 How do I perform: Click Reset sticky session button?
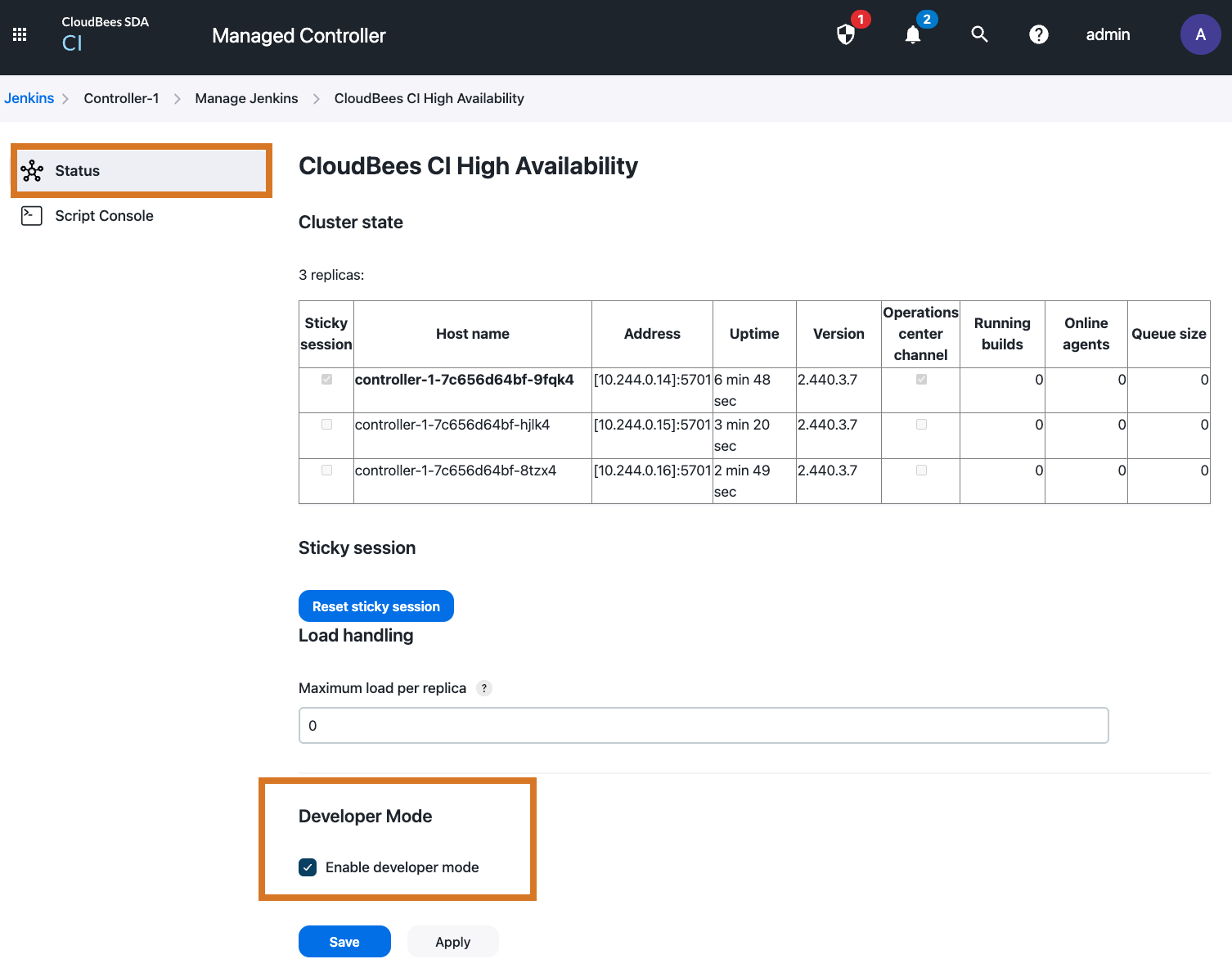(376, 606)
